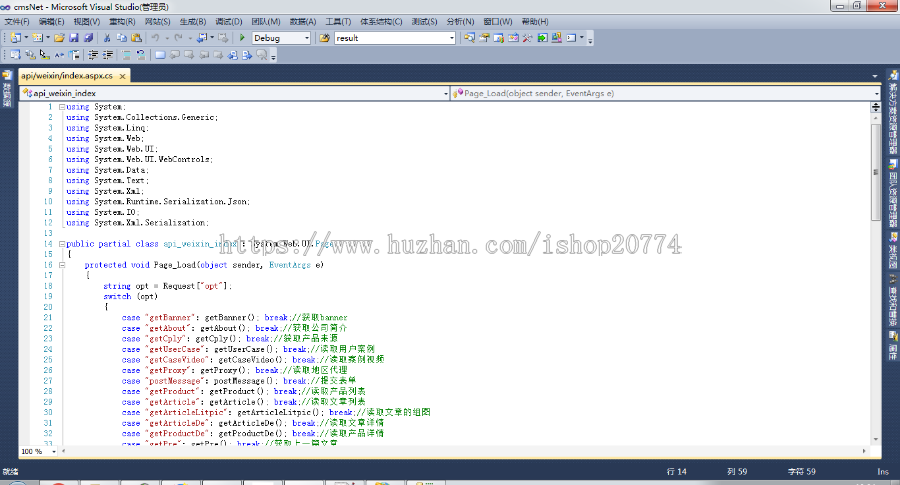This screenshot has width=900, height=485.
Task: Click the Find in Files icon
Action: pyautogui.click(x=324, y=38)
